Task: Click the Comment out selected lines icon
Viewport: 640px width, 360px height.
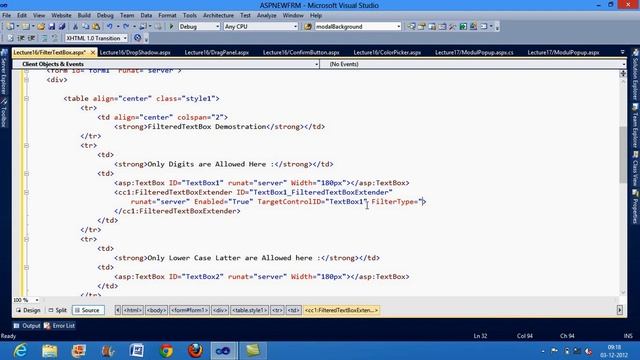Action: coord(44,38)
